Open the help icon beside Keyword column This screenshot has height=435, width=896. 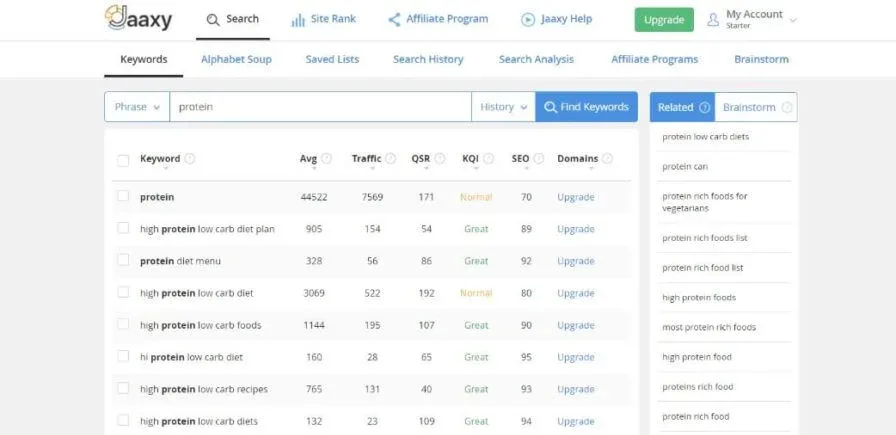190,158
